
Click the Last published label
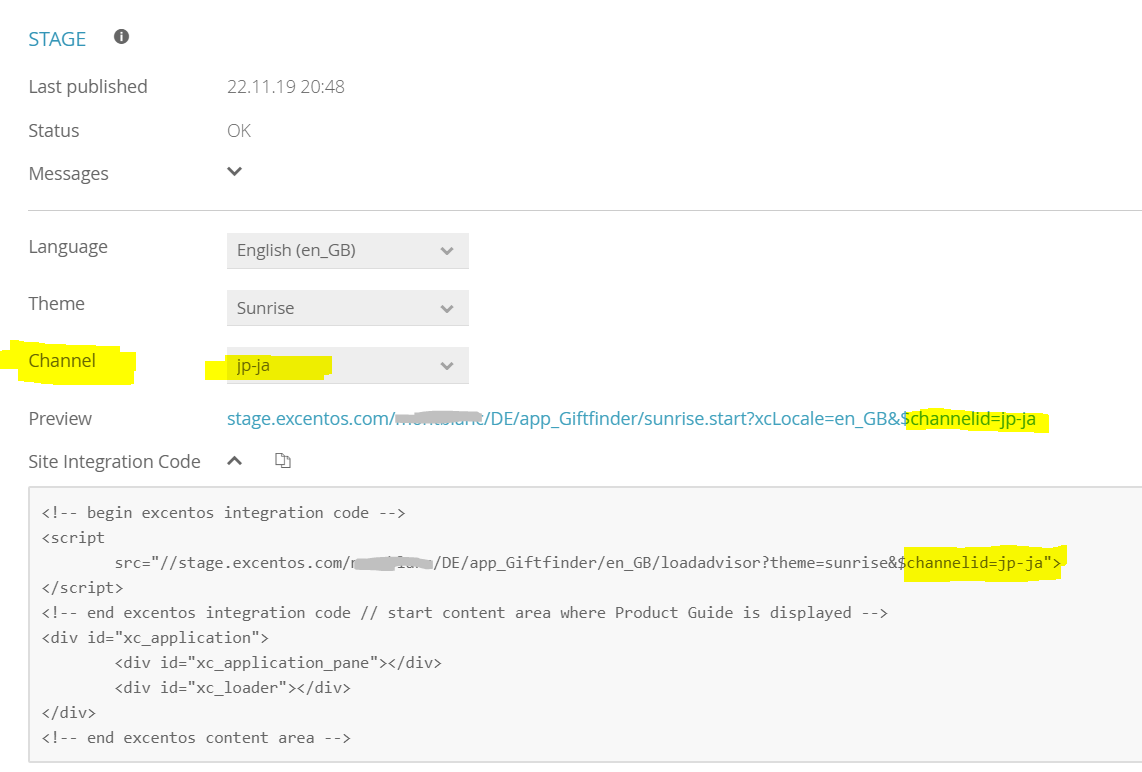[87, 87]
